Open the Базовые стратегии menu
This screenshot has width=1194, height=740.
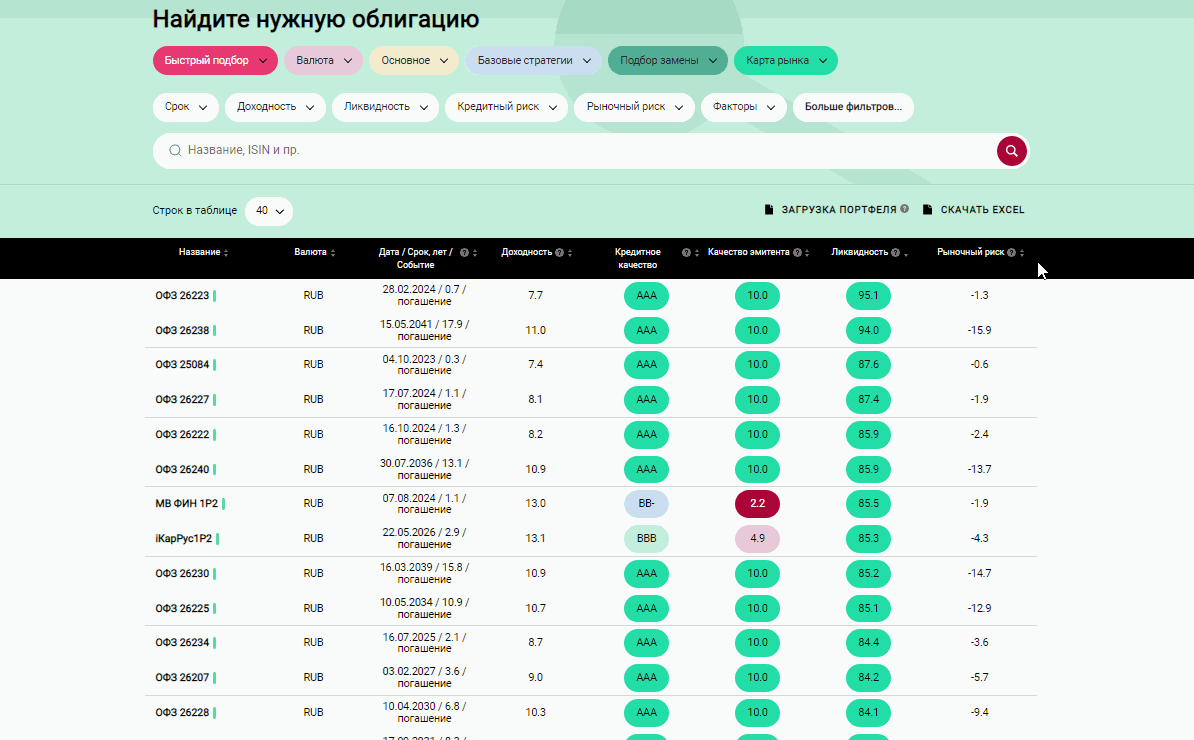[533, 61]
